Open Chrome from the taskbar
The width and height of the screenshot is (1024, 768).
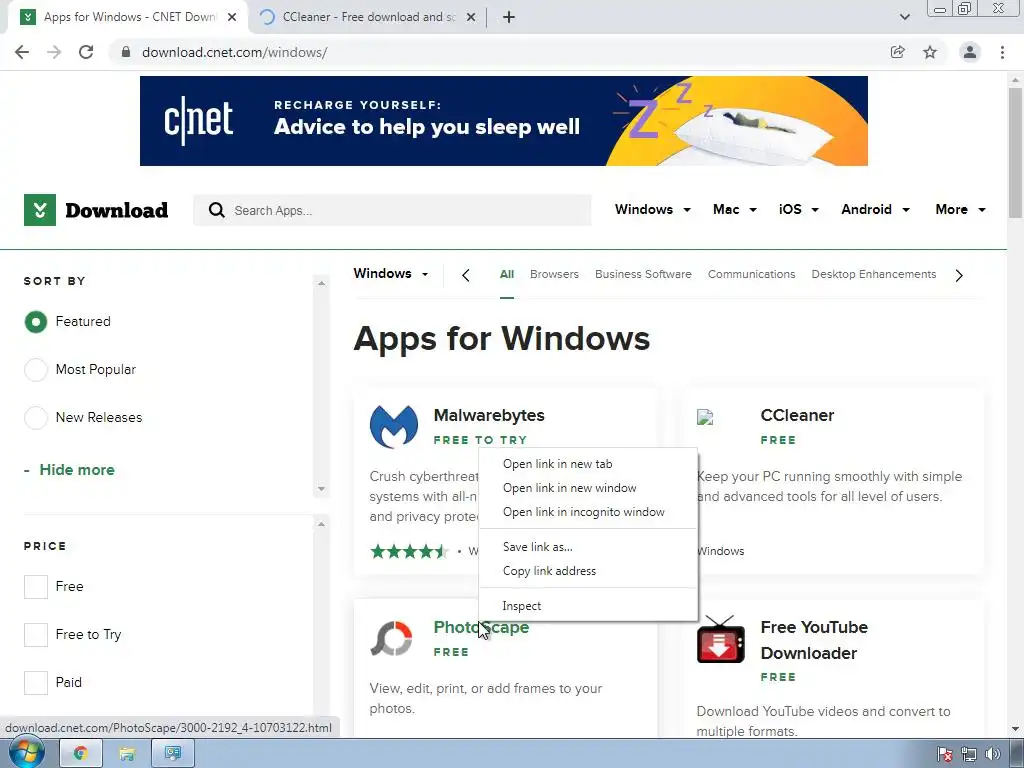81,754
